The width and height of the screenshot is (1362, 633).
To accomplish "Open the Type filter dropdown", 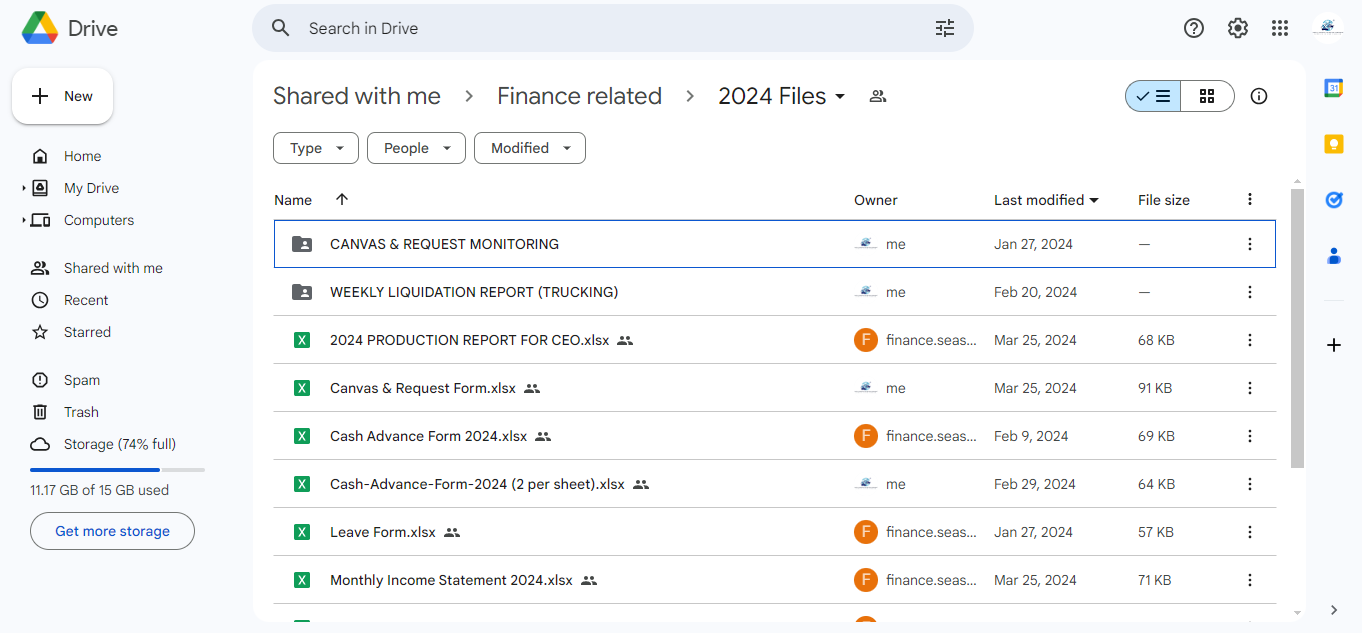I will click(x=315, y=148).
